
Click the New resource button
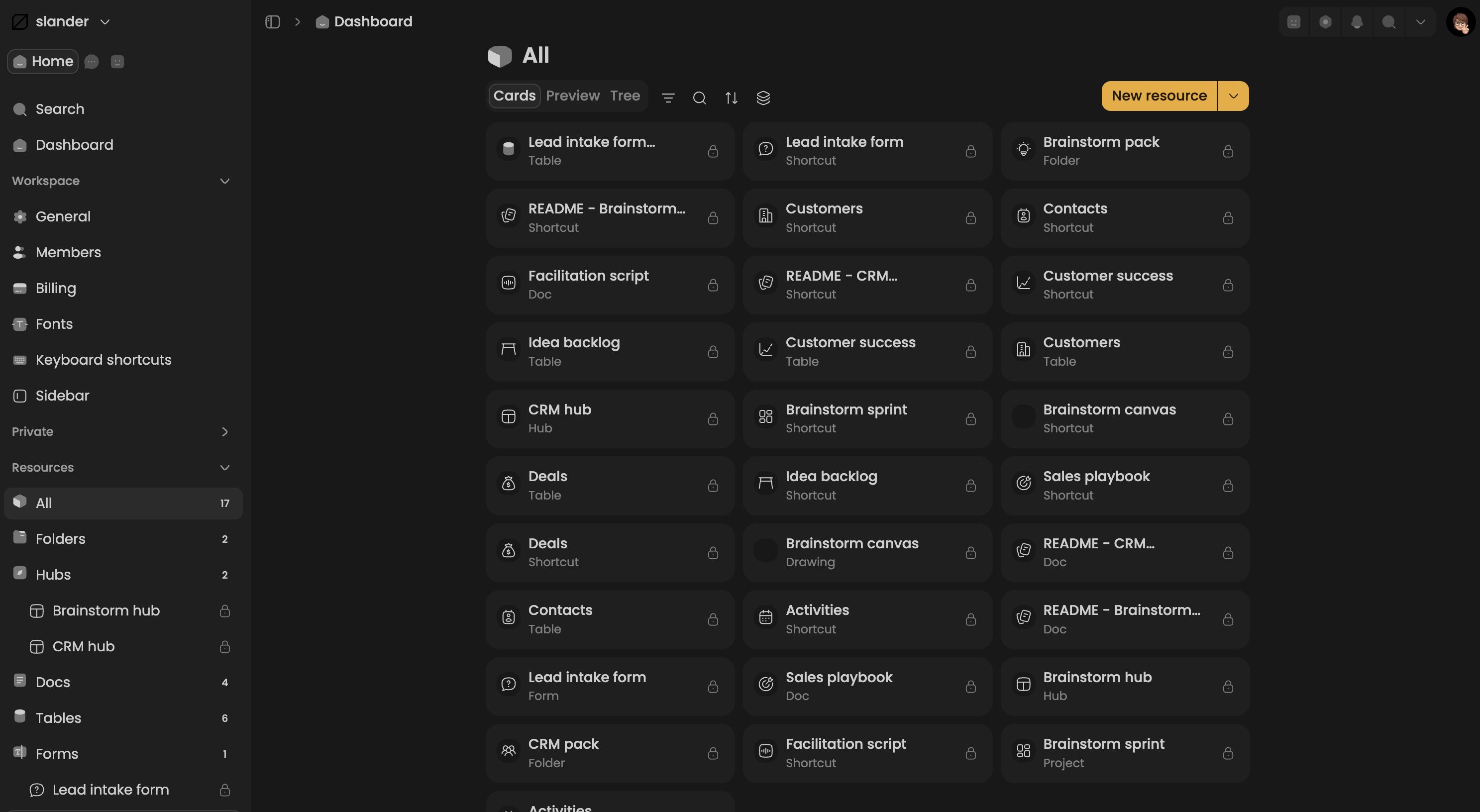[x=1159, y=96]
